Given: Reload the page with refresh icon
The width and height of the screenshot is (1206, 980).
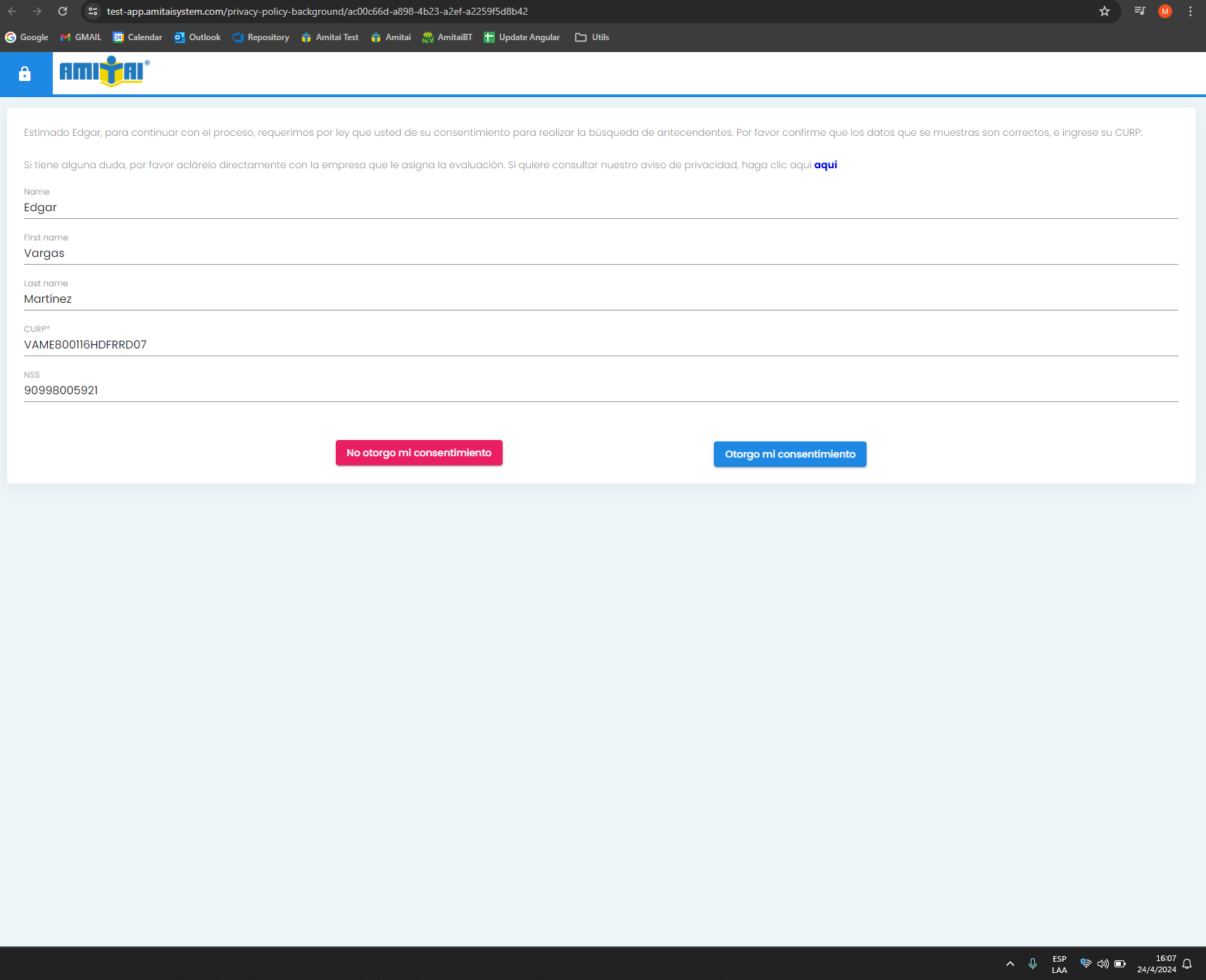Looking at the screenshot, I should click(63, 11).
